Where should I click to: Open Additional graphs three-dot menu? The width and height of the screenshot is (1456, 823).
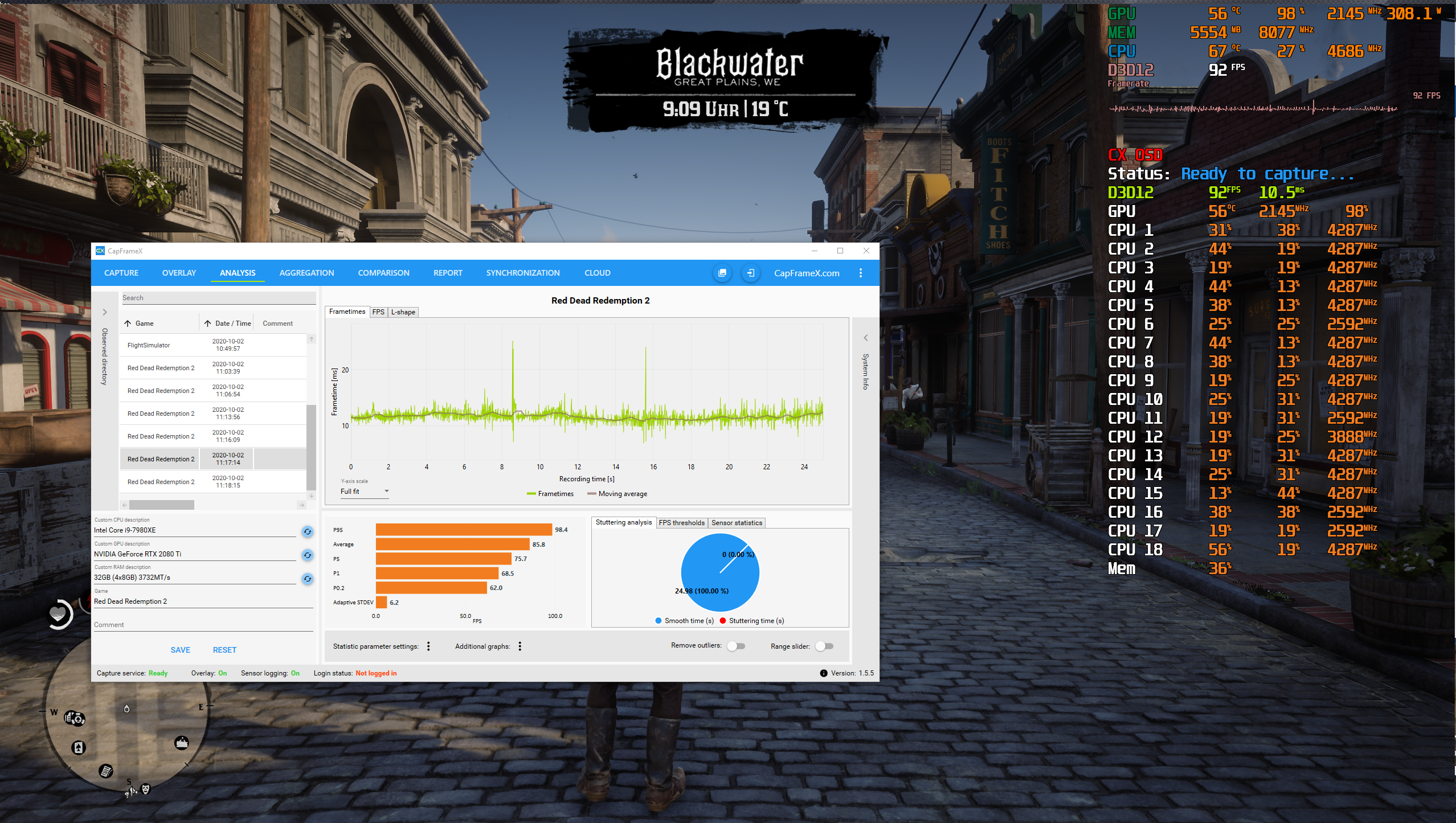click(x=520, y=646)
